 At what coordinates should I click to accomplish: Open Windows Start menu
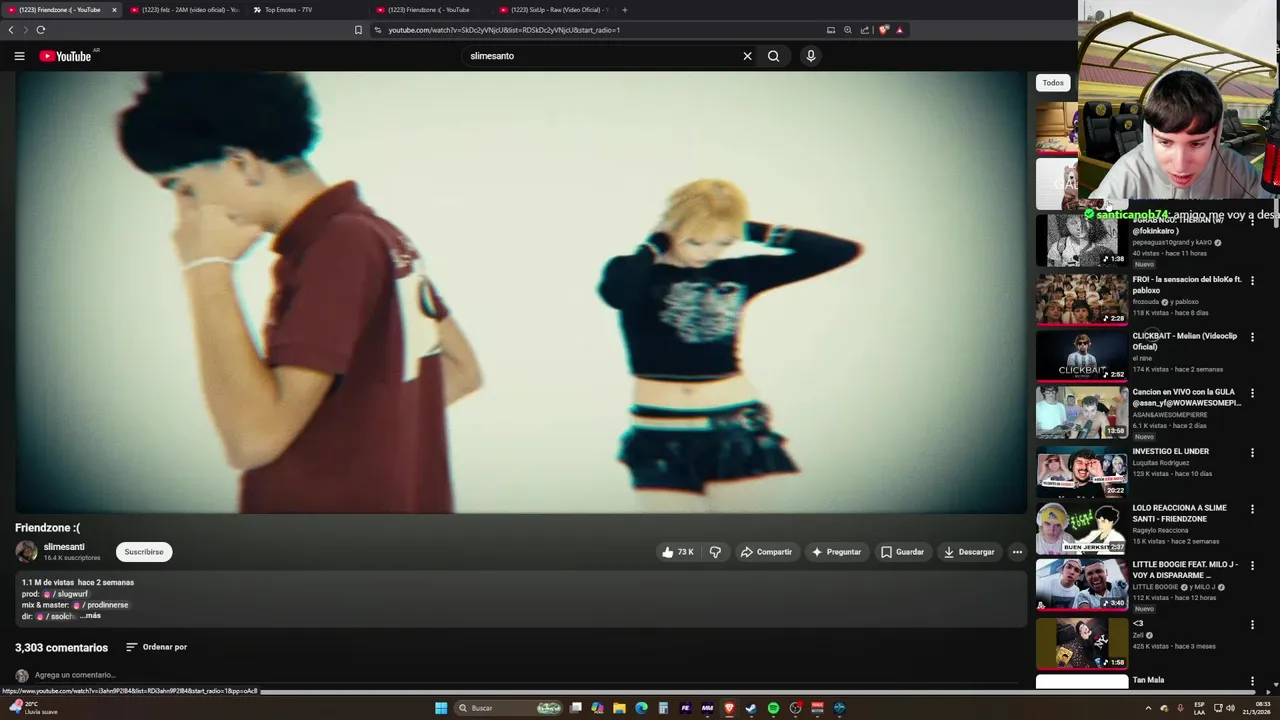click(x=441, y=708)
